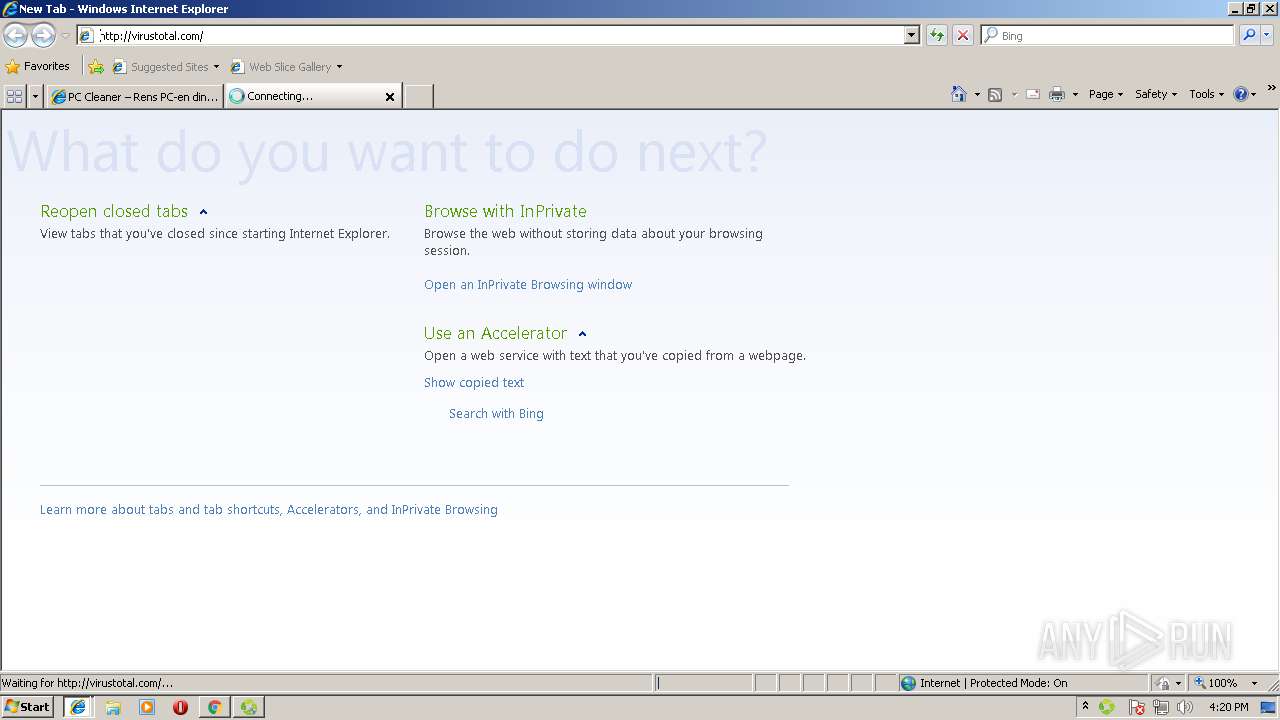Click the search magnifier button
The width and height of the screenshot is (1280, 720).
click(1249, 36)
